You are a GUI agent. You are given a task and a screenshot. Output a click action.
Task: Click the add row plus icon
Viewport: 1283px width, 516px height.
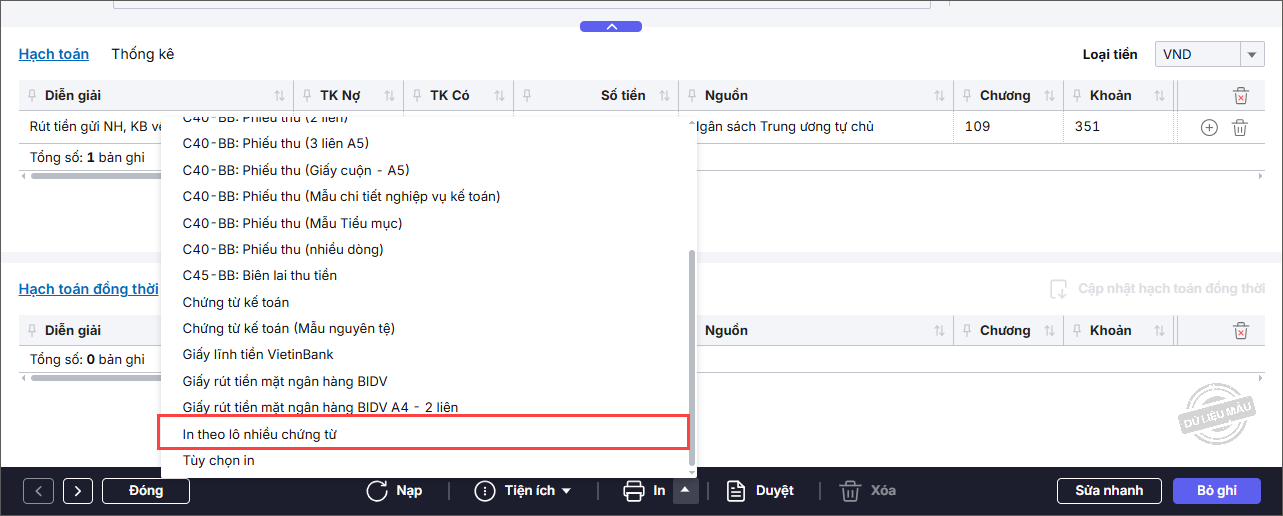click(1209, 127)
